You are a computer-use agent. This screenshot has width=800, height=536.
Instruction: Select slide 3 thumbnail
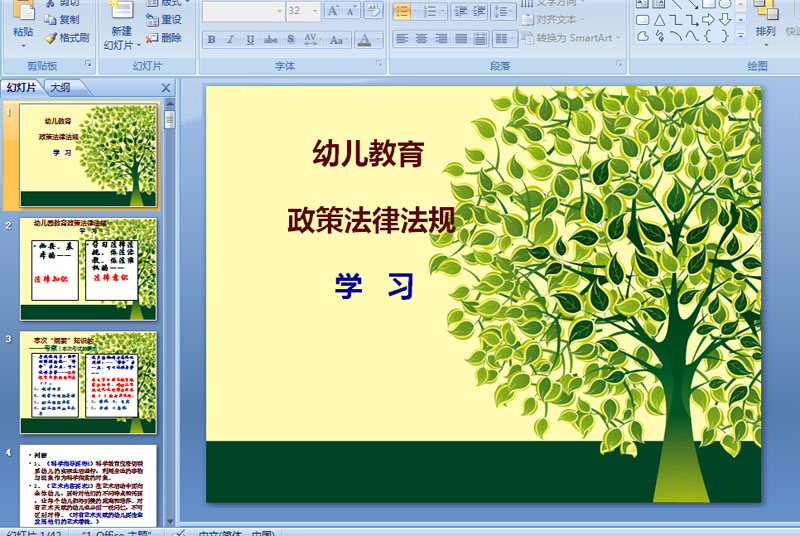pos(88,382)
